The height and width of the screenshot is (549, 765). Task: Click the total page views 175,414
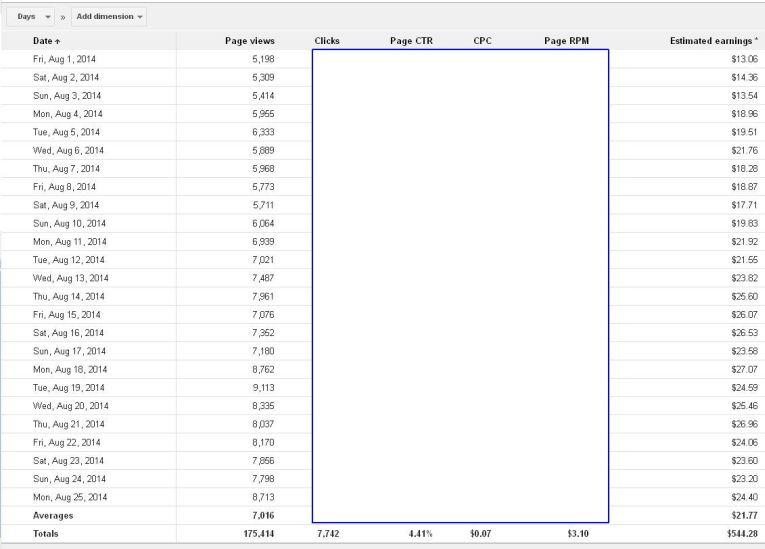[x=253, y=534]
